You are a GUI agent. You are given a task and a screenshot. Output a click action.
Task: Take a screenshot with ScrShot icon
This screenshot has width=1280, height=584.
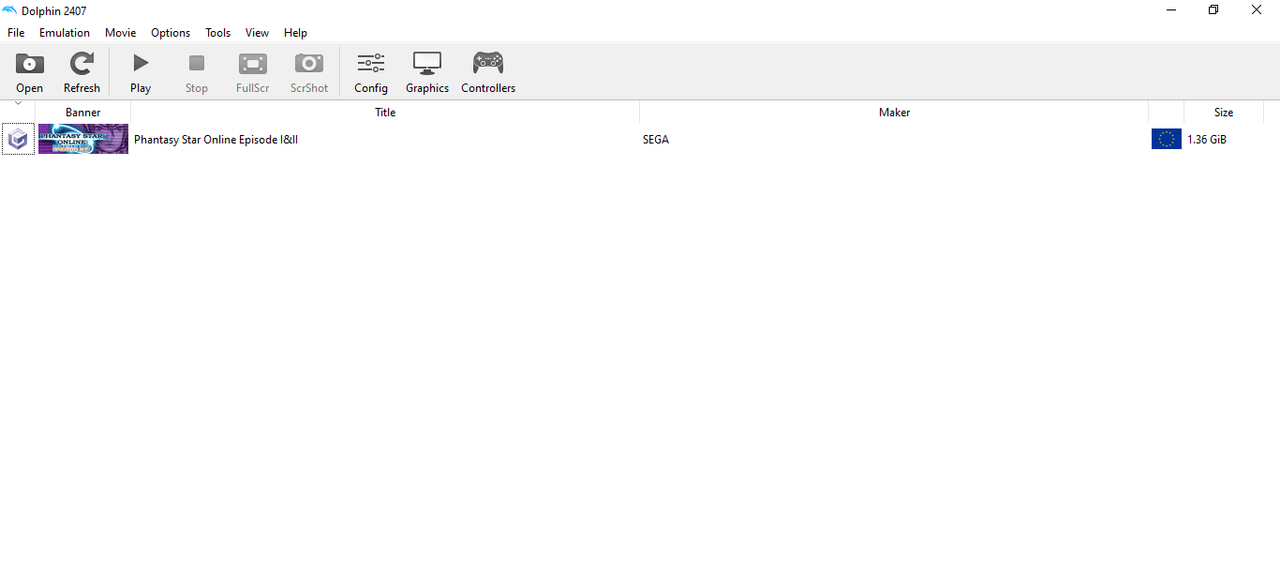point(309,73)
